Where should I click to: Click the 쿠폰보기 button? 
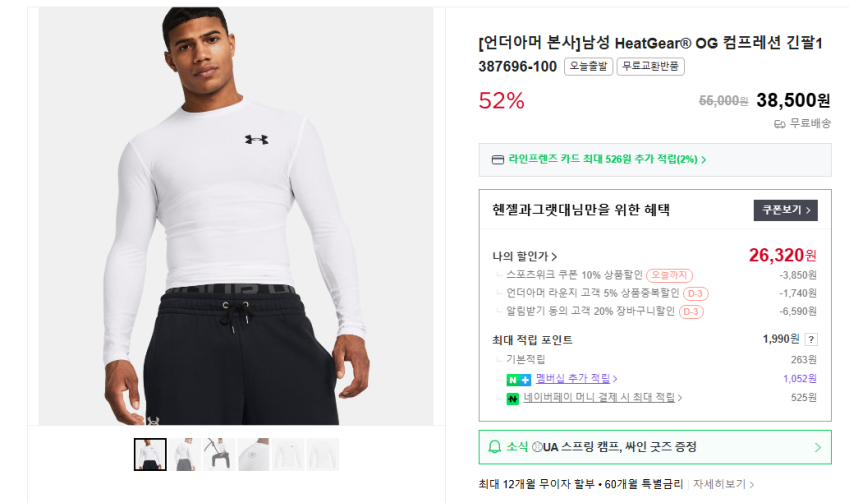(785, 210)
